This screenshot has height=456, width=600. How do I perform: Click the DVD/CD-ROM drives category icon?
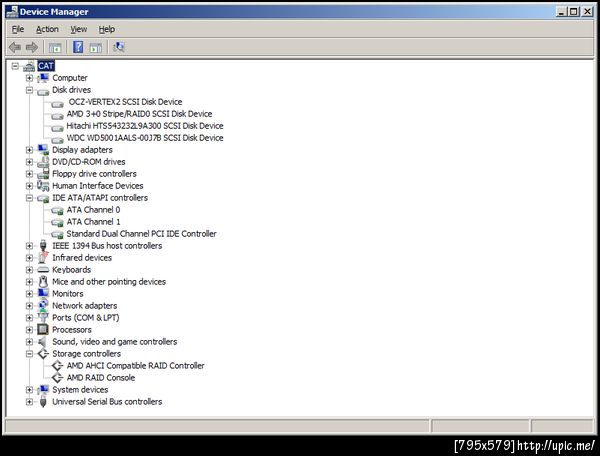(x=43, y=162)
